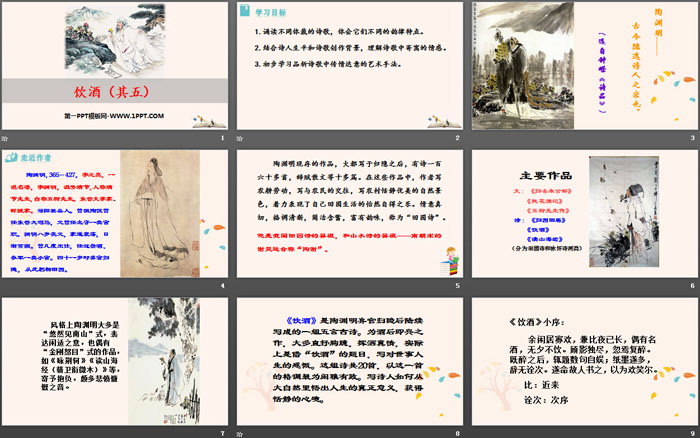Select the 《饮酒》小序 slide thumbnail
700x438 pixels.
point(585,361)
